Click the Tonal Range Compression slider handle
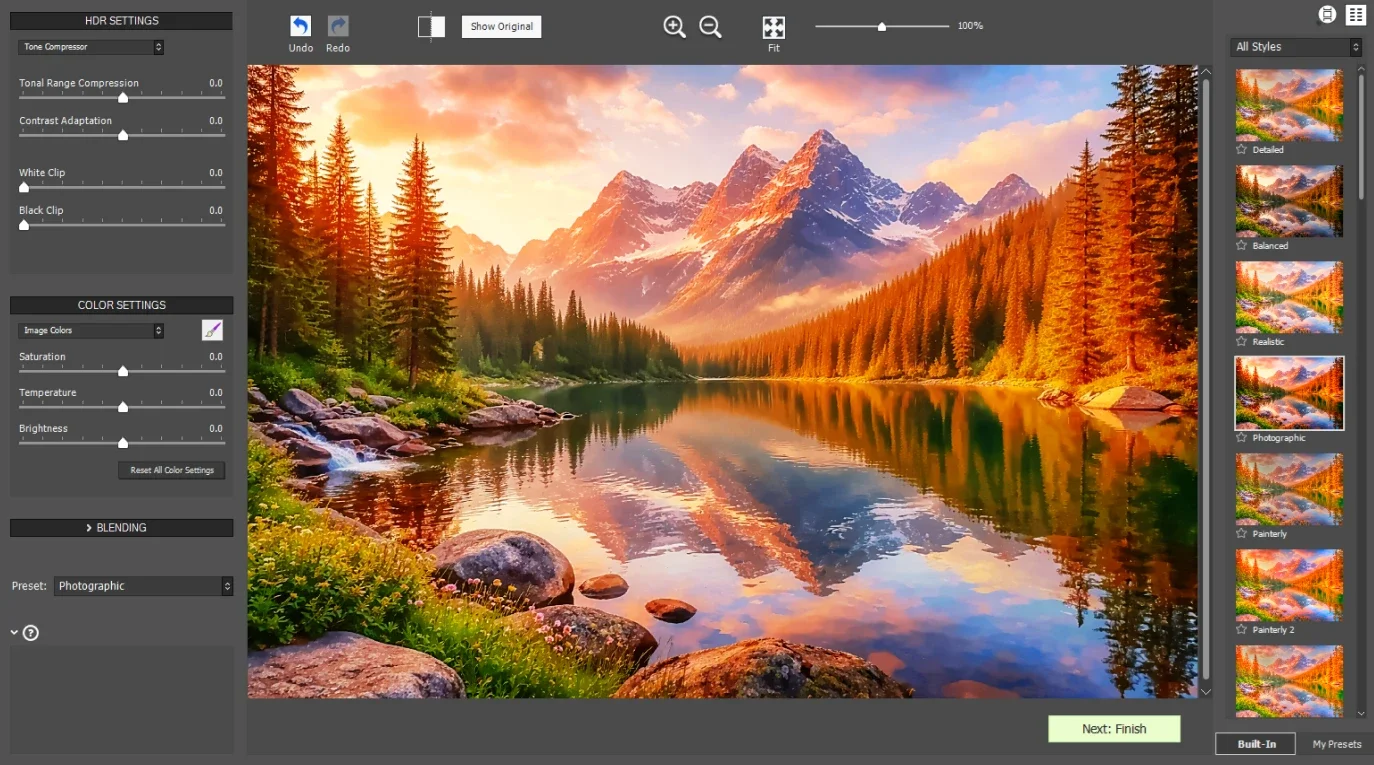Viewport: 1374px width, 765px height. click(123, 98)
